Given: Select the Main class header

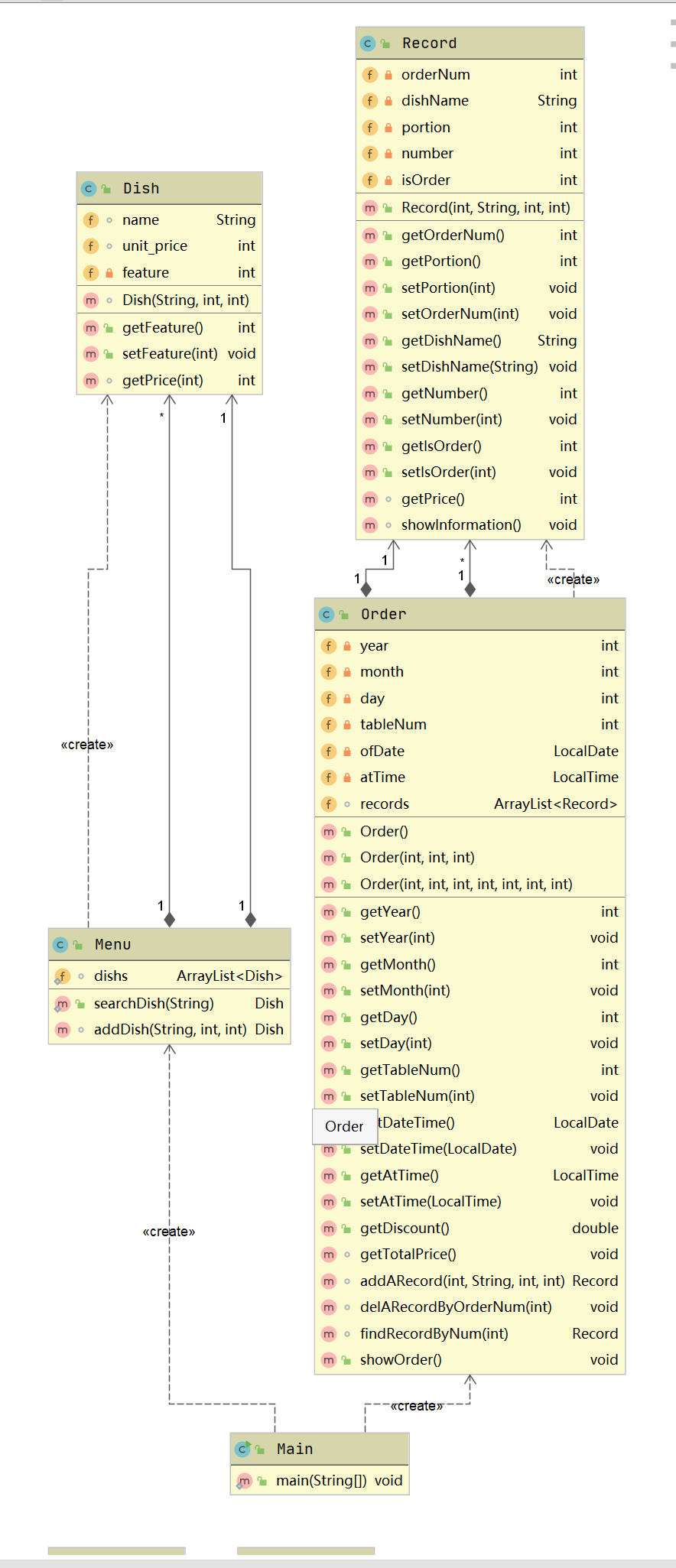Looking at the screenshot, I should tap(319, 1450).
